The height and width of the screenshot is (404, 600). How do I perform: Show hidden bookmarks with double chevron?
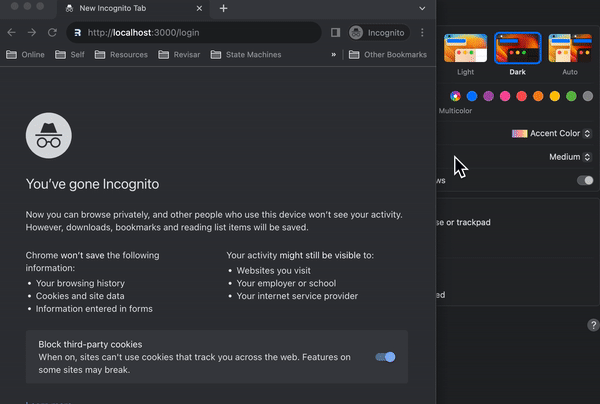pyautogui.click(x=334, y=55)
